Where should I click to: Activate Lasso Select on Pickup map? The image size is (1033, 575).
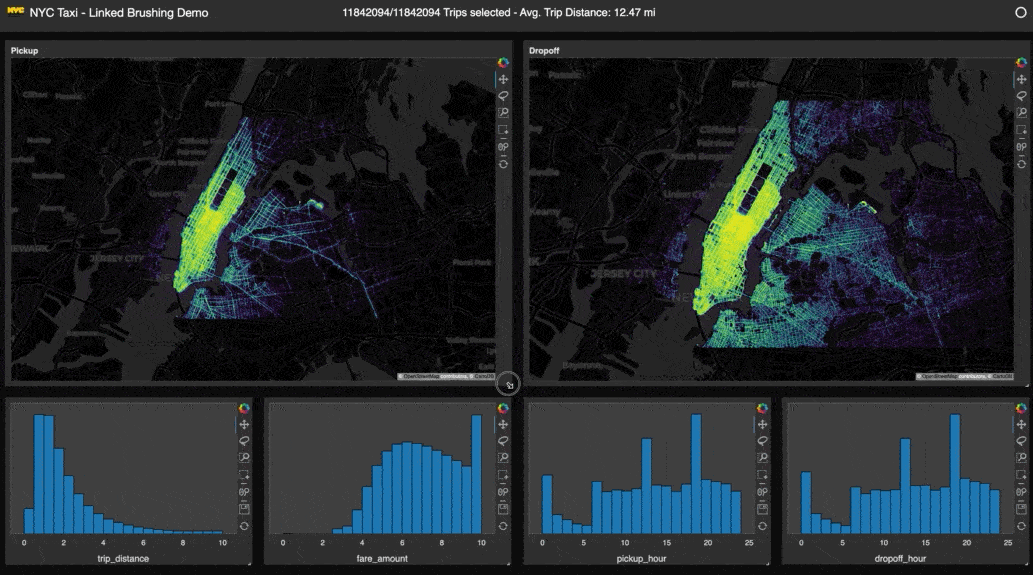pos(503,96)
